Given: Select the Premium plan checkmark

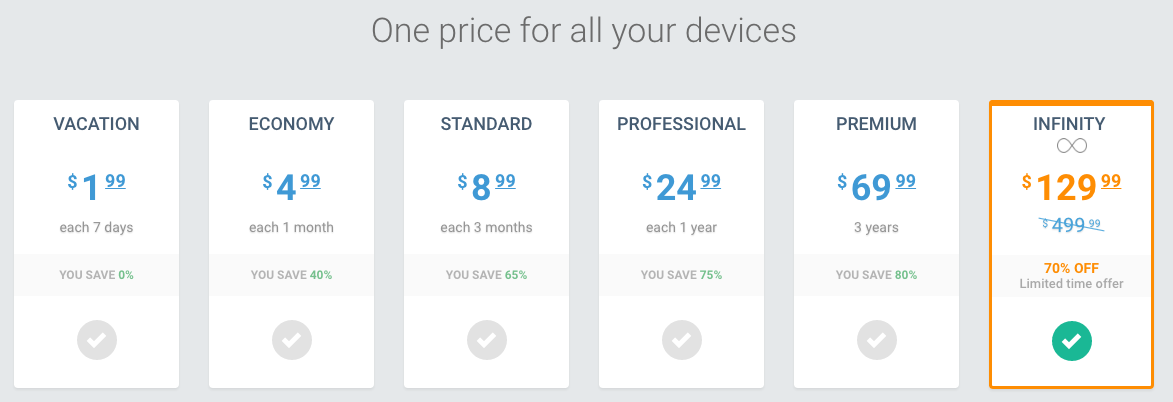Looking at the screenshot, I should 877,341.
